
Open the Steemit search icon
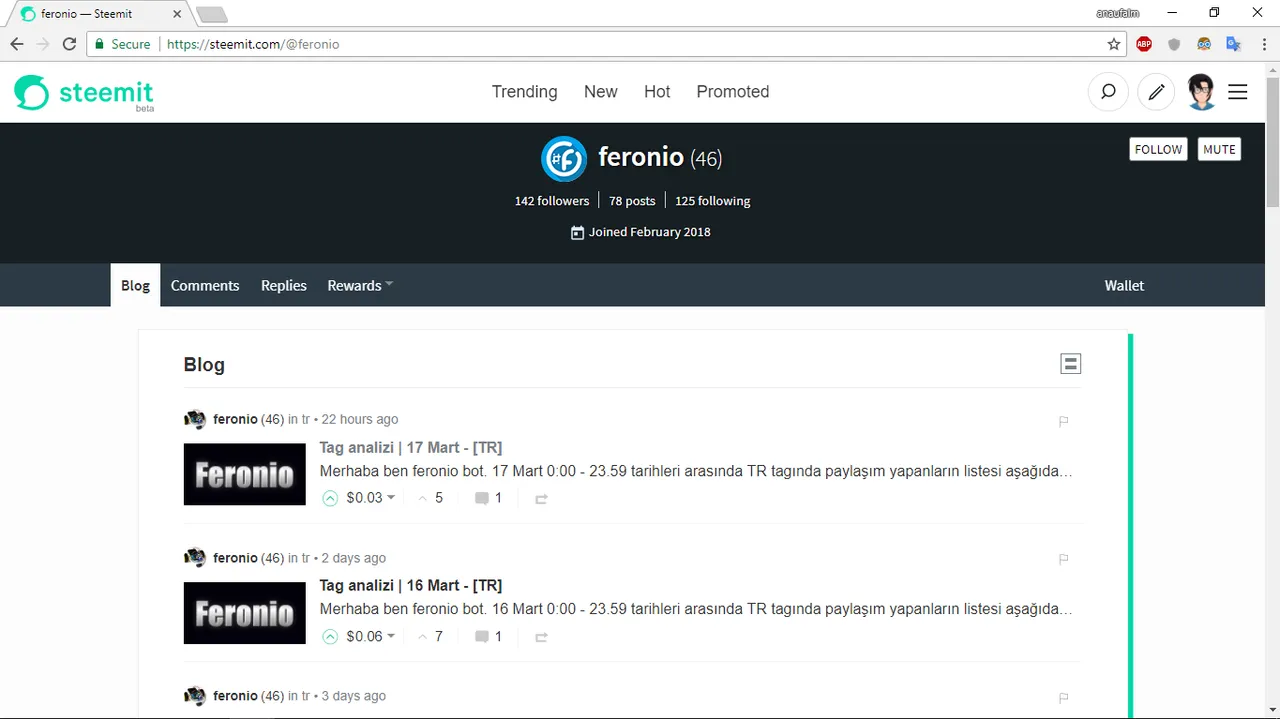click(x=1108, y=92)
